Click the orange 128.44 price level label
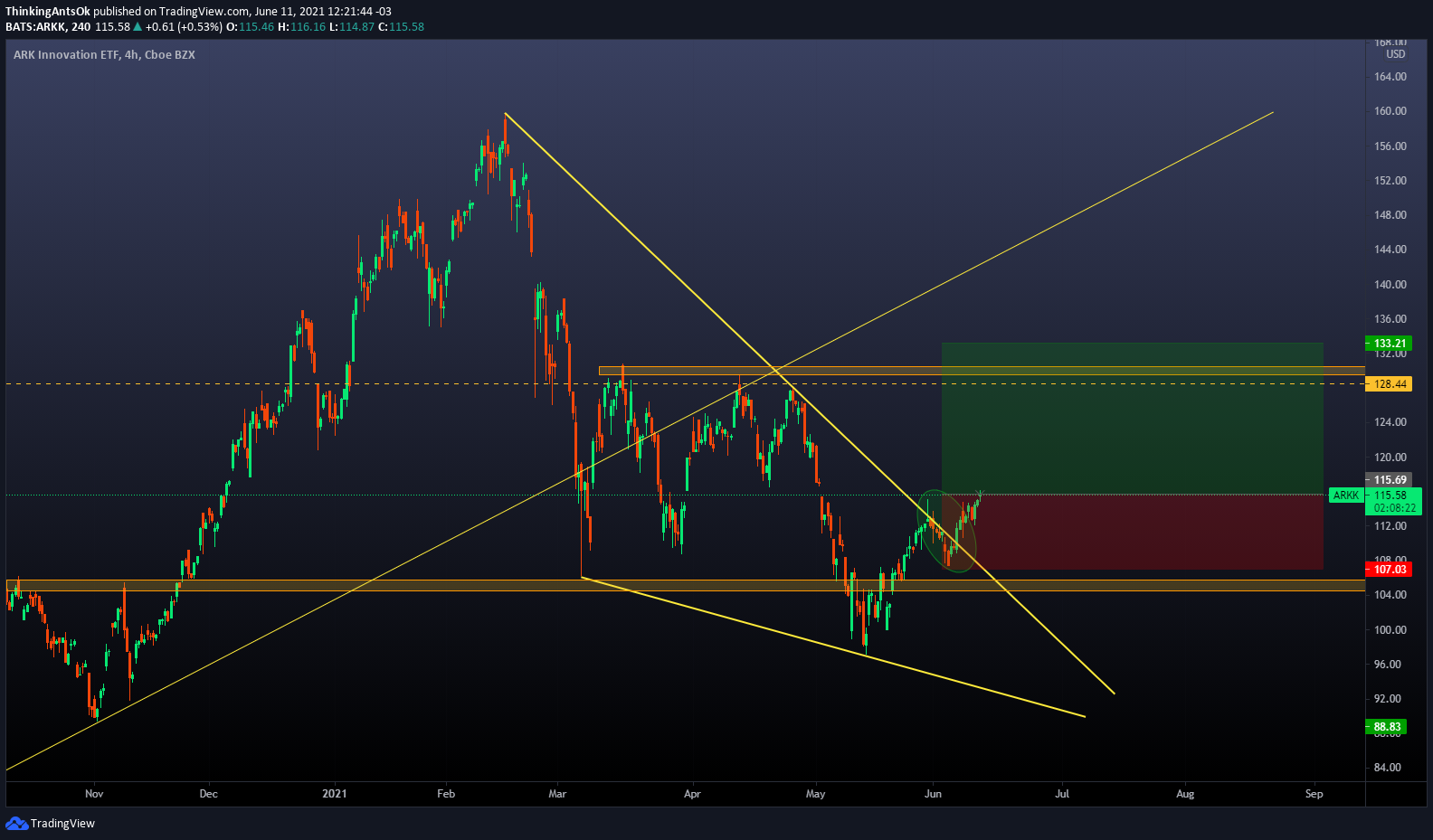The image size is (1433, 840). [x=1389, y=384]
